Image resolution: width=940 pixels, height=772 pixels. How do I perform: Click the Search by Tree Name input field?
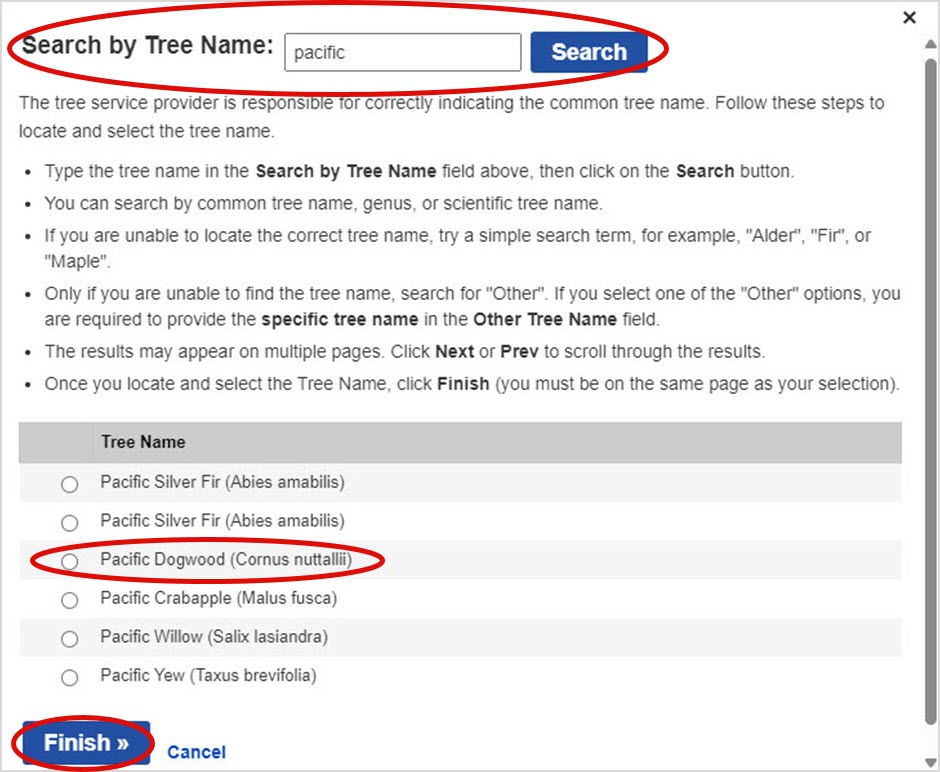(x=402, y=53)
